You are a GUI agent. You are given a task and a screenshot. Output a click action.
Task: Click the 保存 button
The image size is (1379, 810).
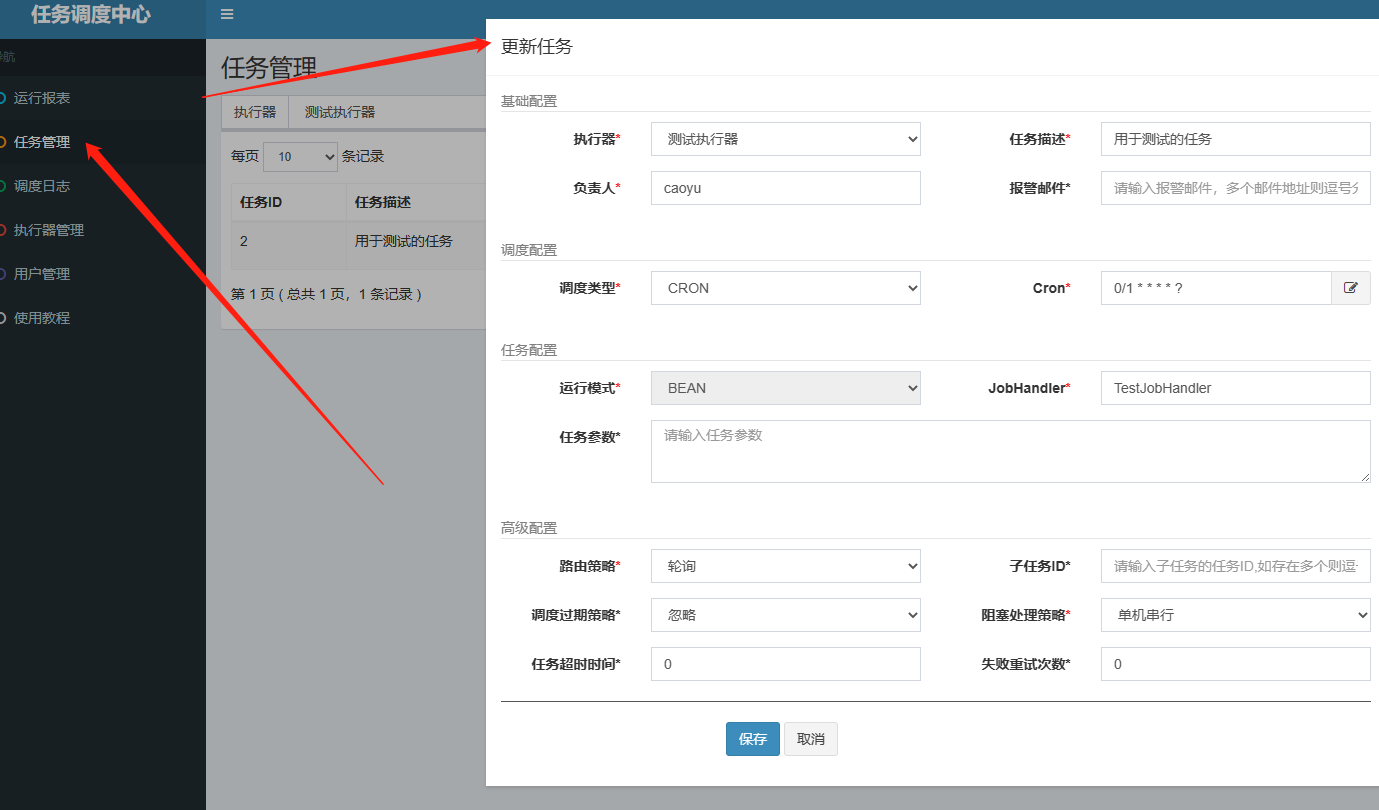[x=752, y=739]
